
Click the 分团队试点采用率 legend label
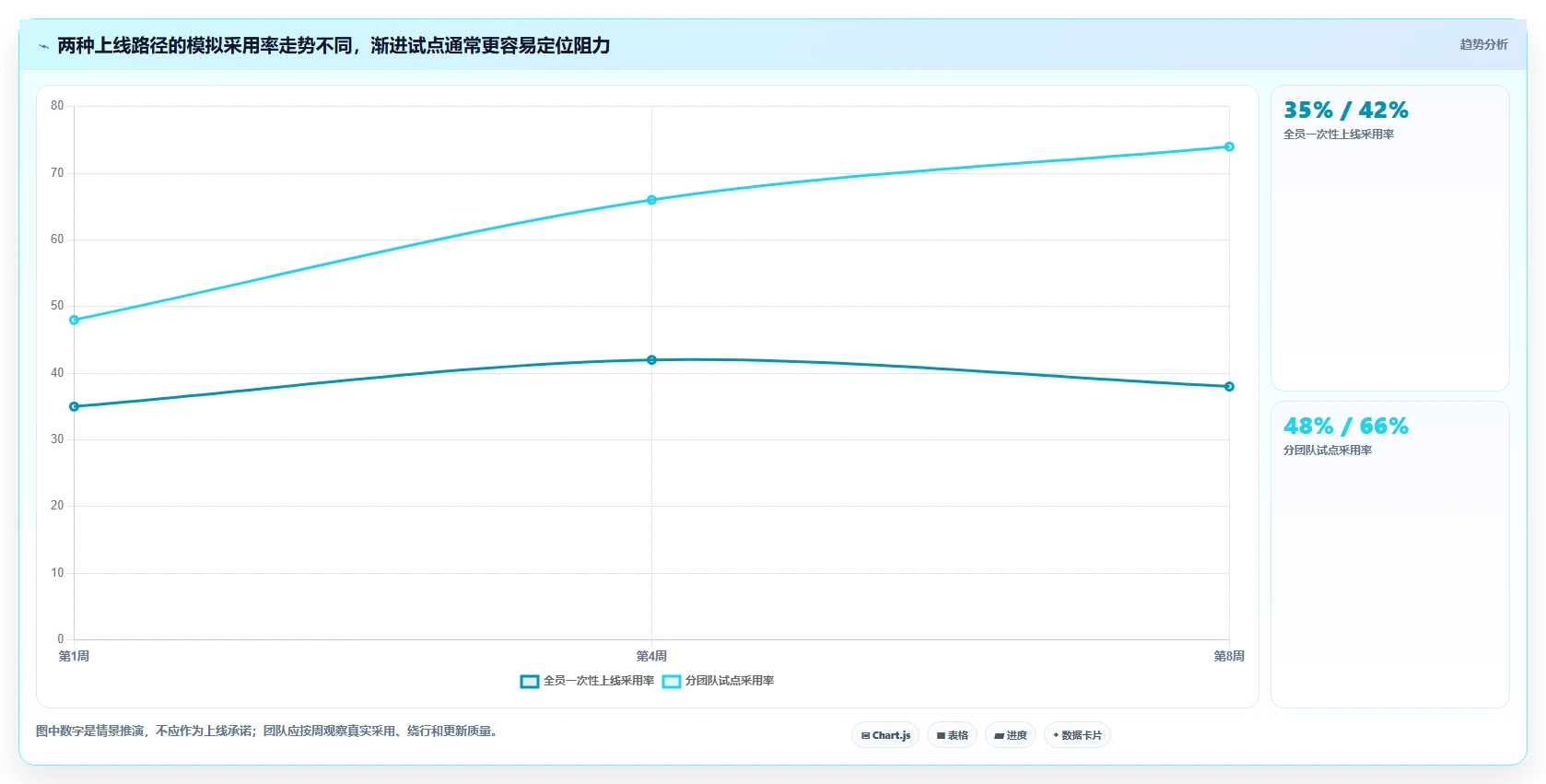pyautogui.click(x=730, y=681)
